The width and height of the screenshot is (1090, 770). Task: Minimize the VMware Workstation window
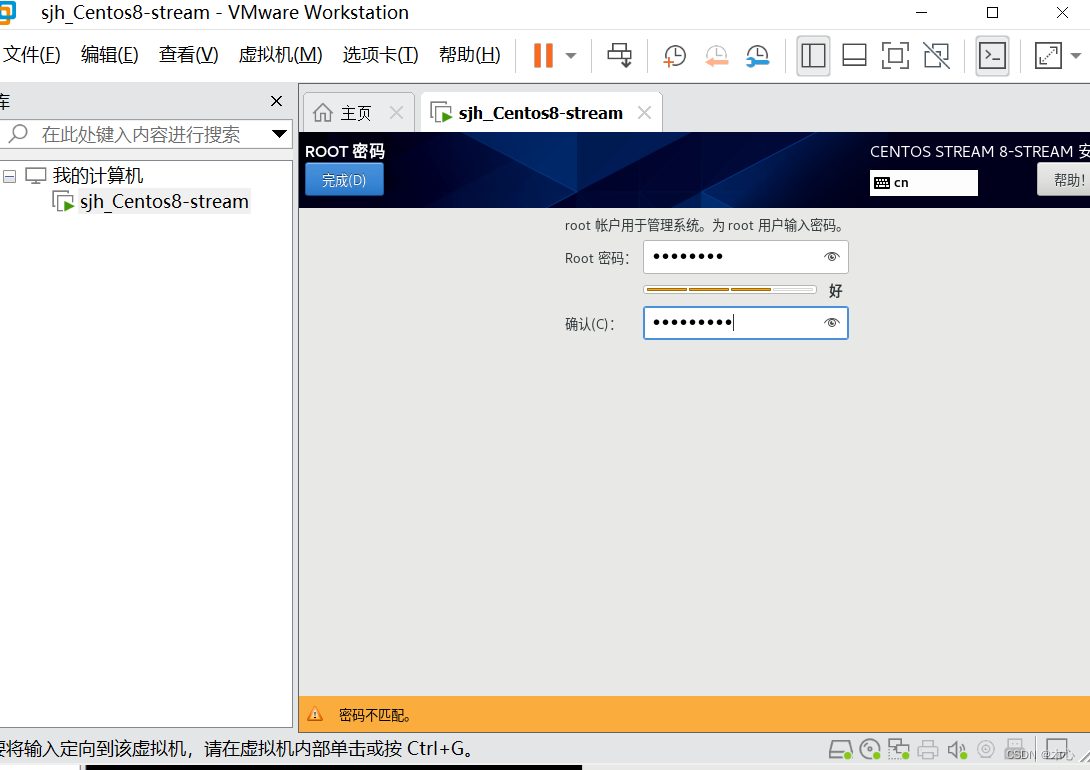[x=922, y=13]
